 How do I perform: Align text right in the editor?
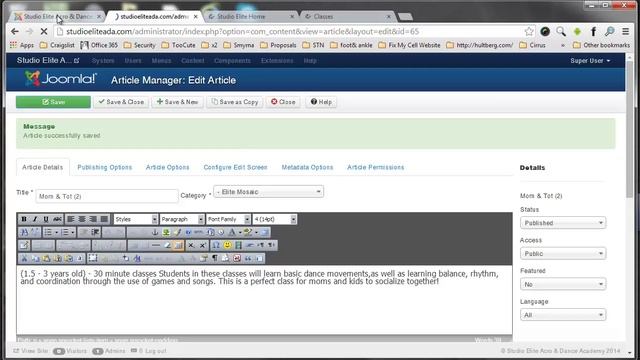point(93,219)
